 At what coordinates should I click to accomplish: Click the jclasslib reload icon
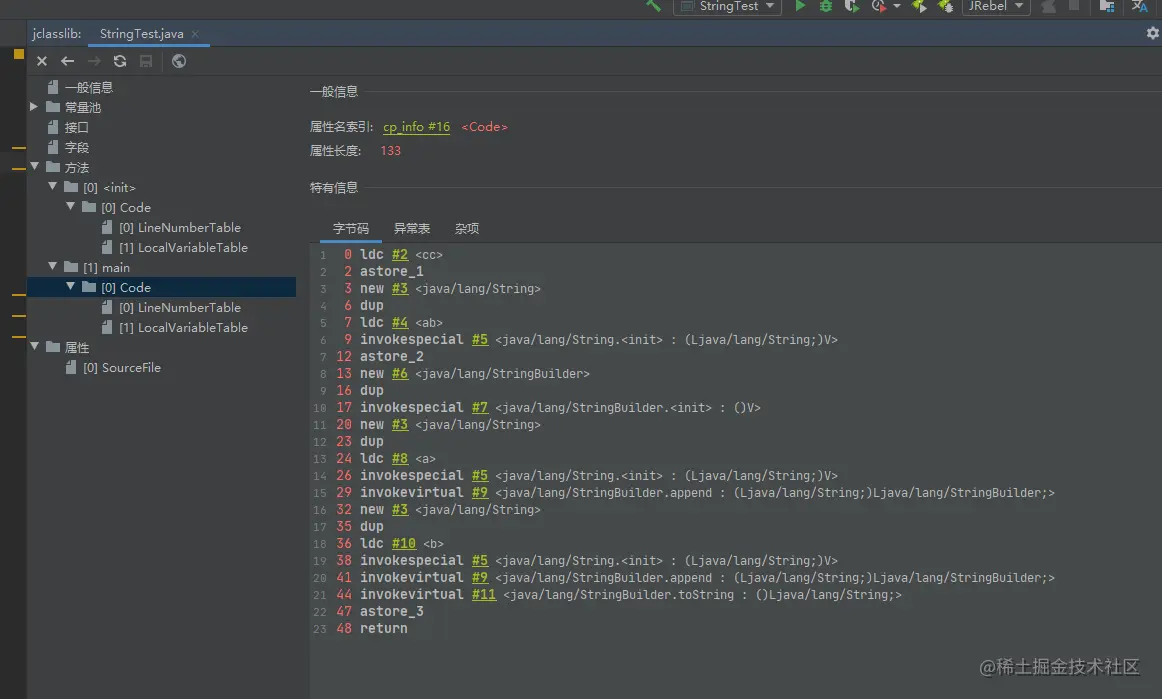(120, 61)
